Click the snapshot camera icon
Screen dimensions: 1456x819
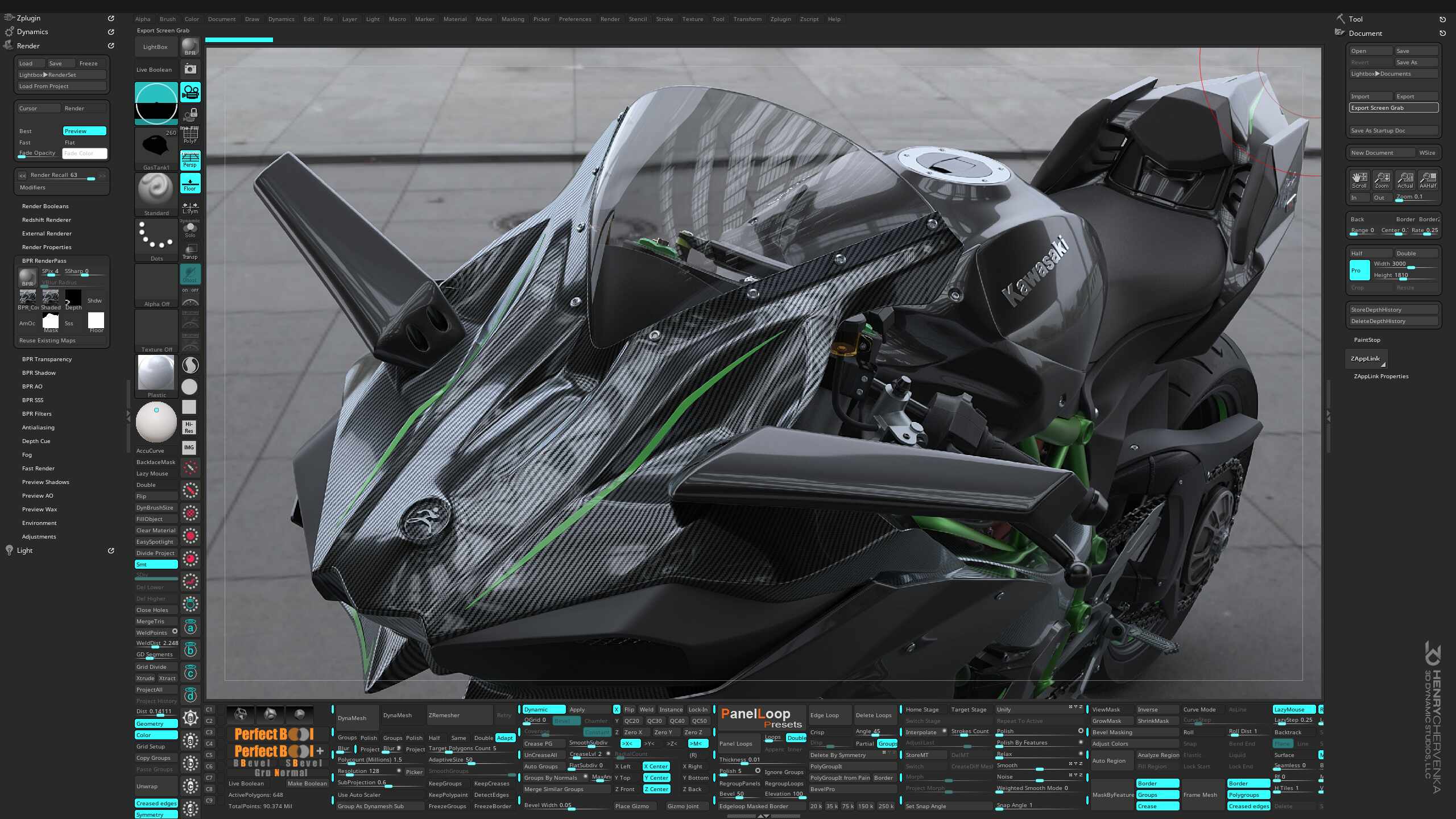click(190, 69)
